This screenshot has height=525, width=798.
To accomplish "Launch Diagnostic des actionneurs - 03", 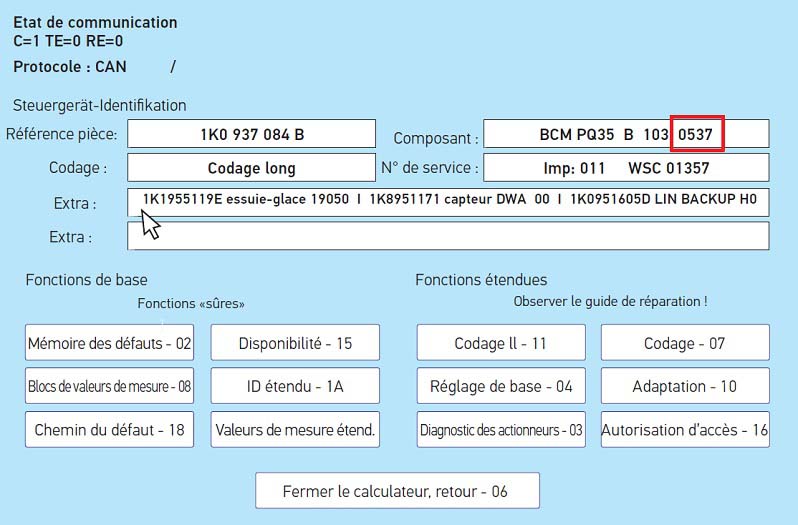I will coord(500,430).
